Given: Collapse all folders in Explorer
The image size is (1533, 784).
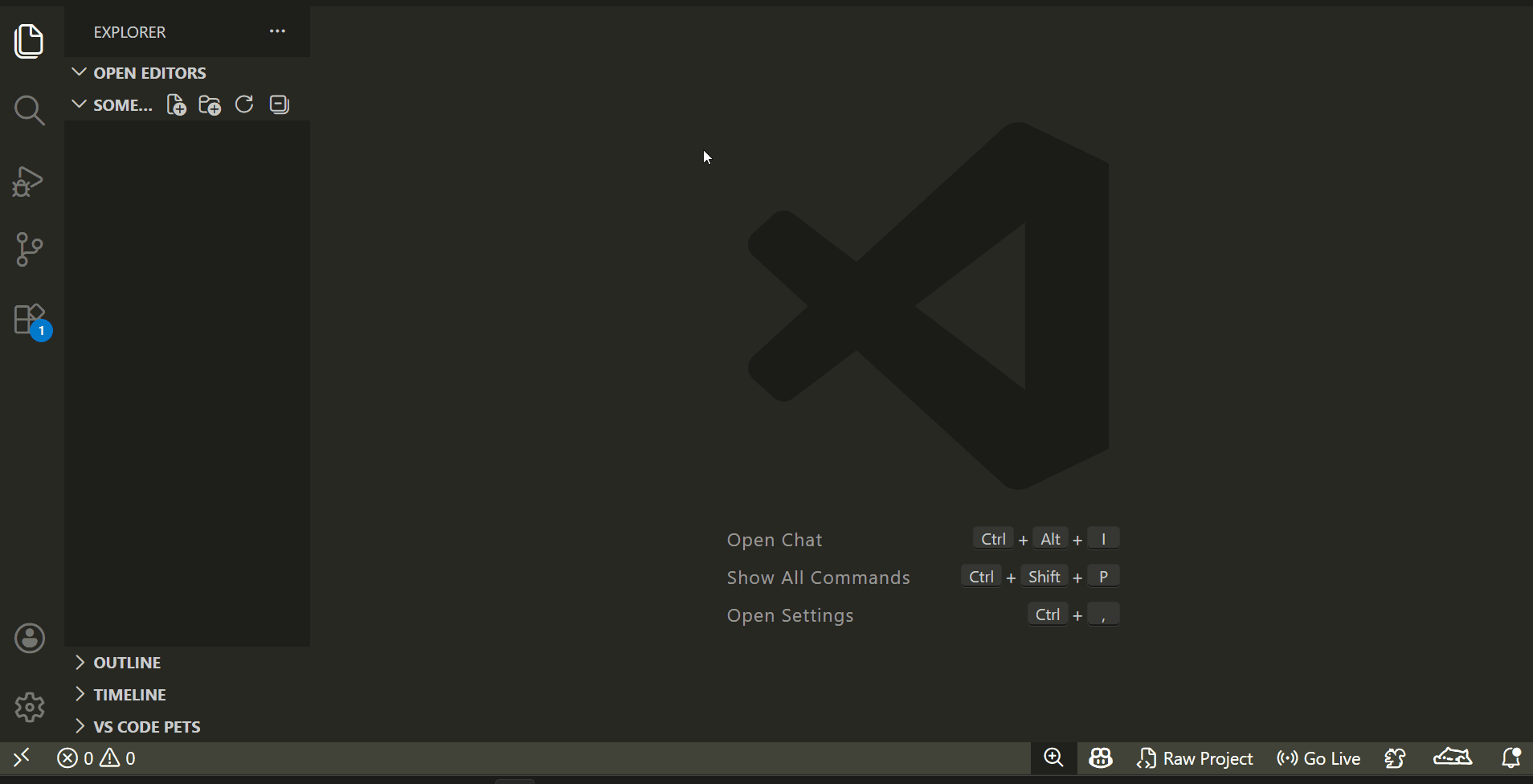Looking at the screenshot, I should 279,104.
